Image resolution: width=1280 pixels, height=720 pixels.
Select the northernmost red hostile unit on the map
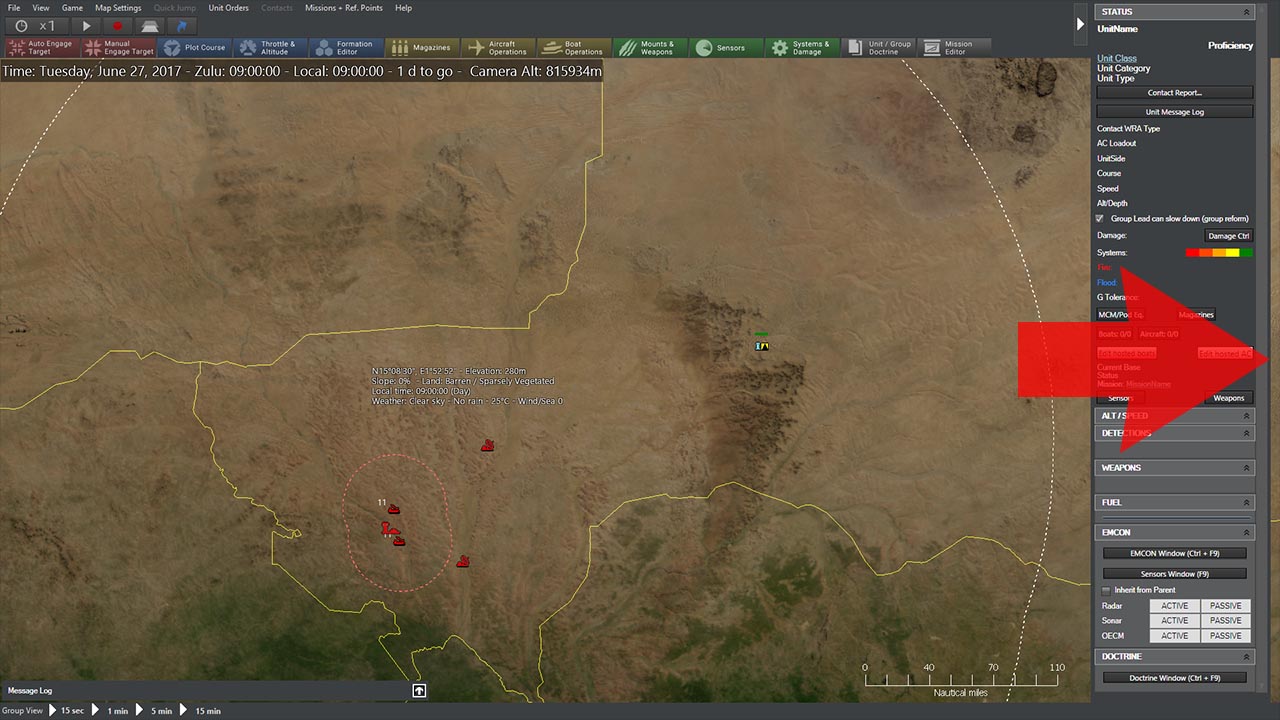point(487,445)
